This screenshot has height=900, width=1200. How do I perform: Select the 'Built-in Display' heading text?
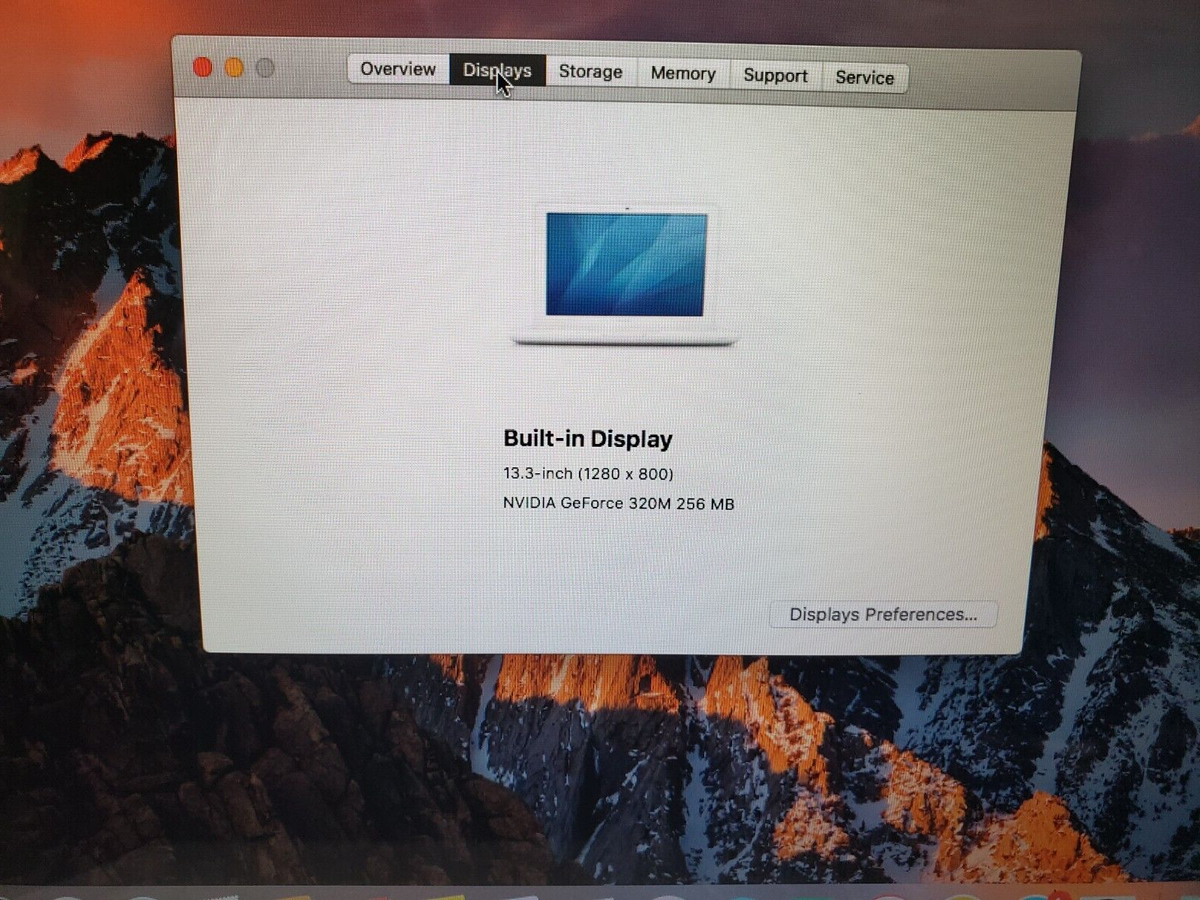coord(588,439)
